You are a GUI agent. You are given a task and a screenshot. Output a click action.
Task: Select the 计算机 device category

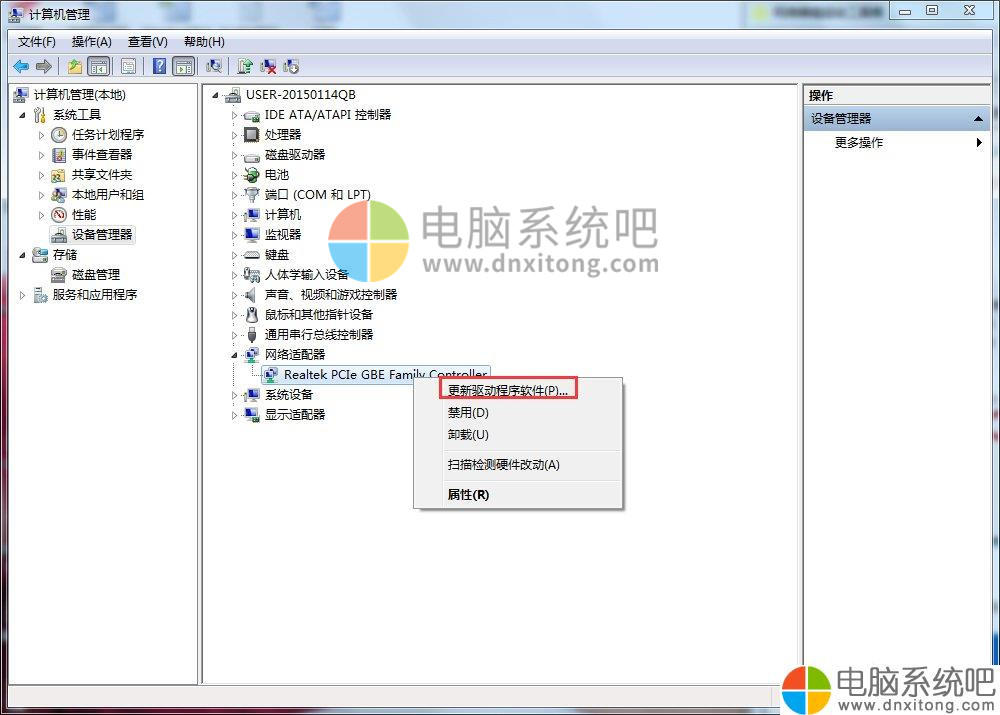coord(283,215)
